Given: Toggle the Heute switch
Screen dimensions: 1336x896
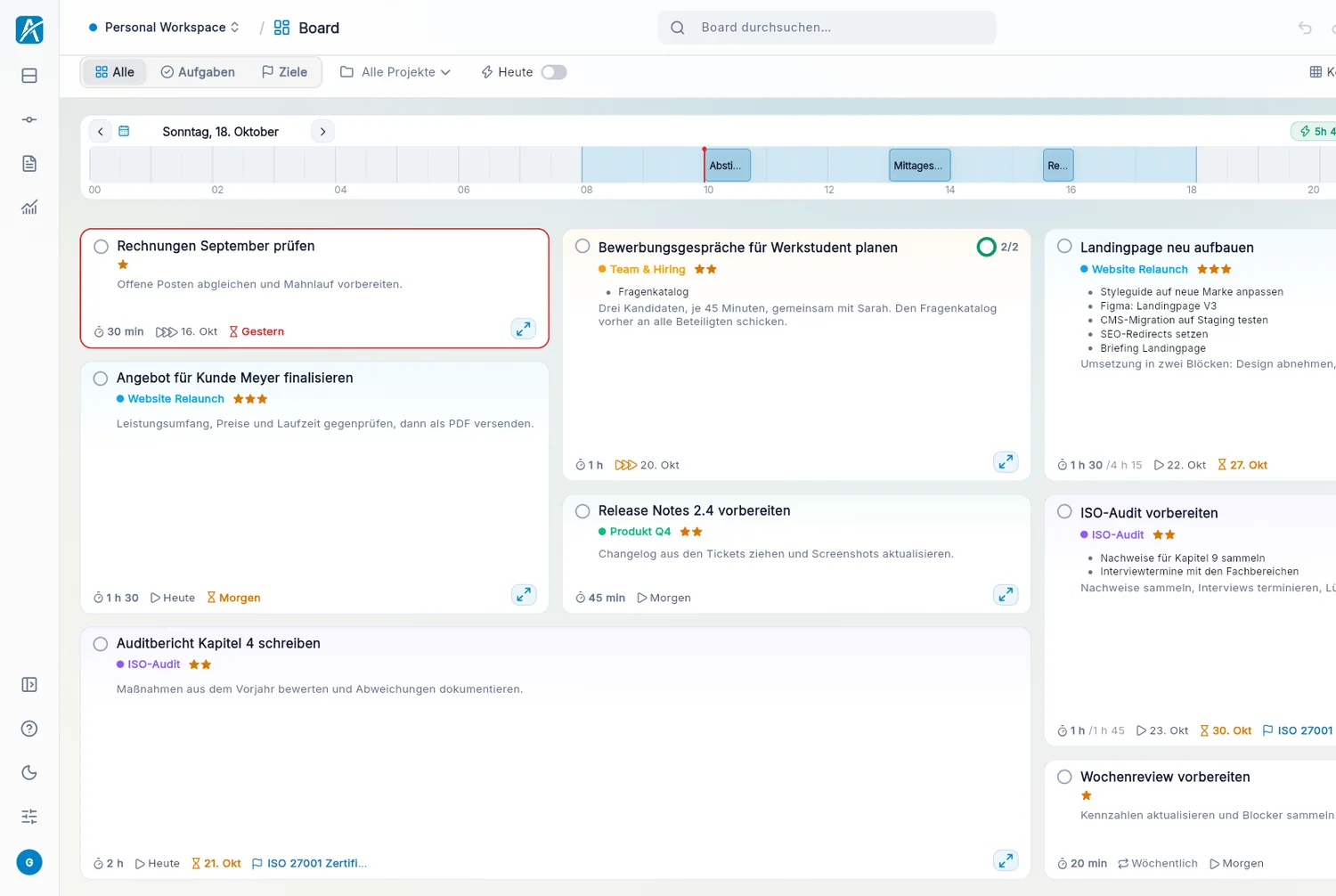Looking at the screenshot, I should coord(554,72).
